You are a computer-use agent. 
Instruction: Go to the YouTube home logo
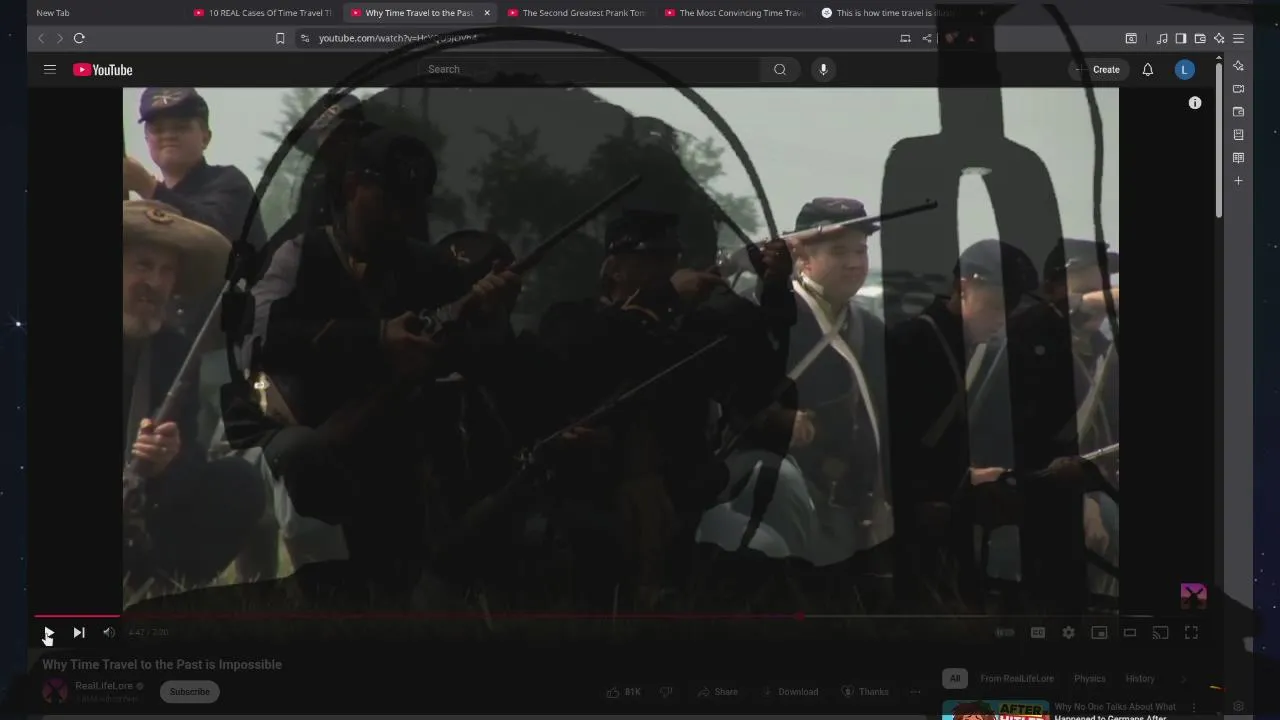click(102, 69)
